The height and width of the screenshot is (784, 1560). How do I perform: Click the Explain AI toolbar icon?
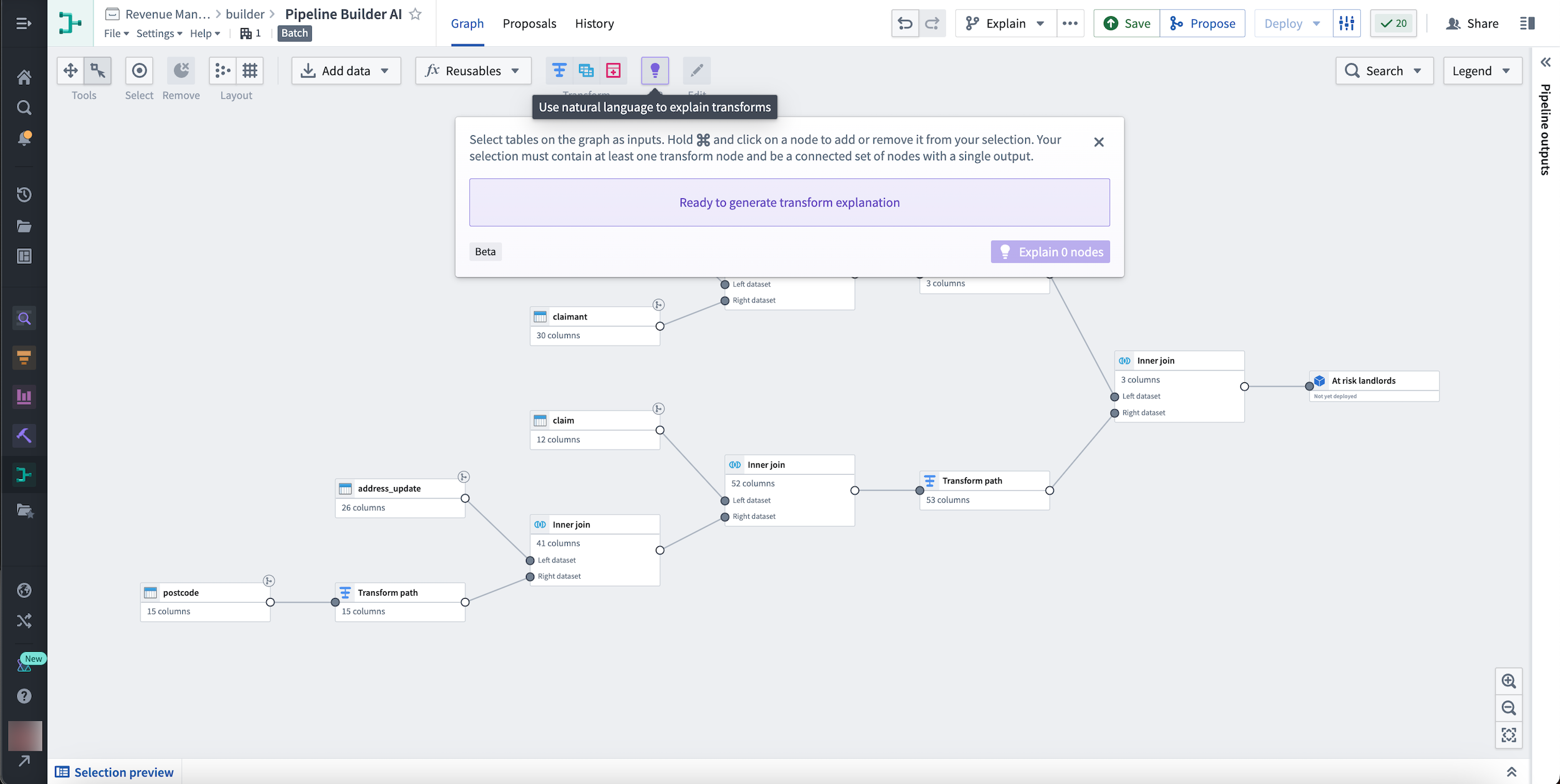654,70
